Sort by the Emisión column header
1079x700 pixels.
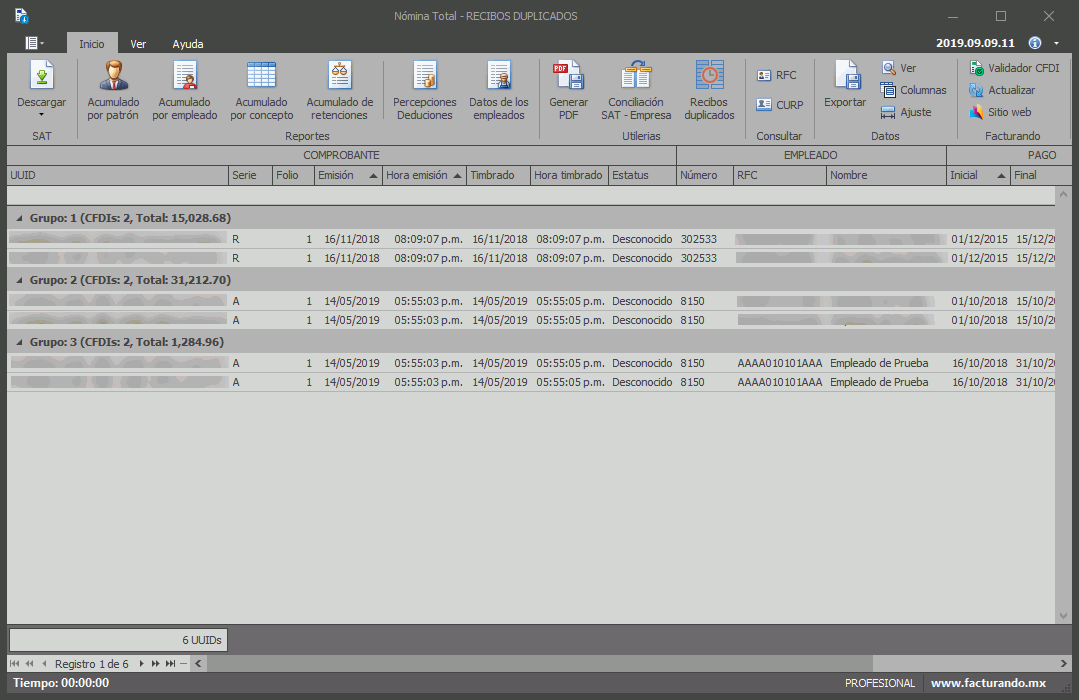[335, 175]
